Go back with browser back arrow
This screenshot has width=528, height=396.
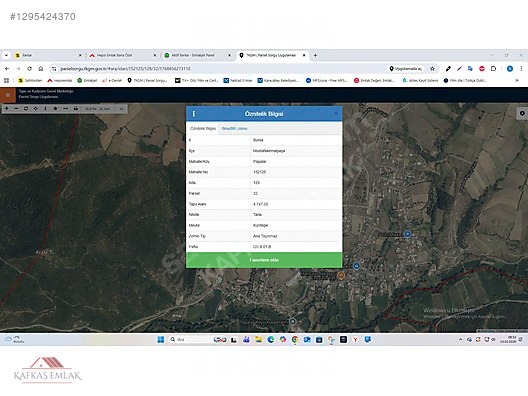click(x=7, y=69)
